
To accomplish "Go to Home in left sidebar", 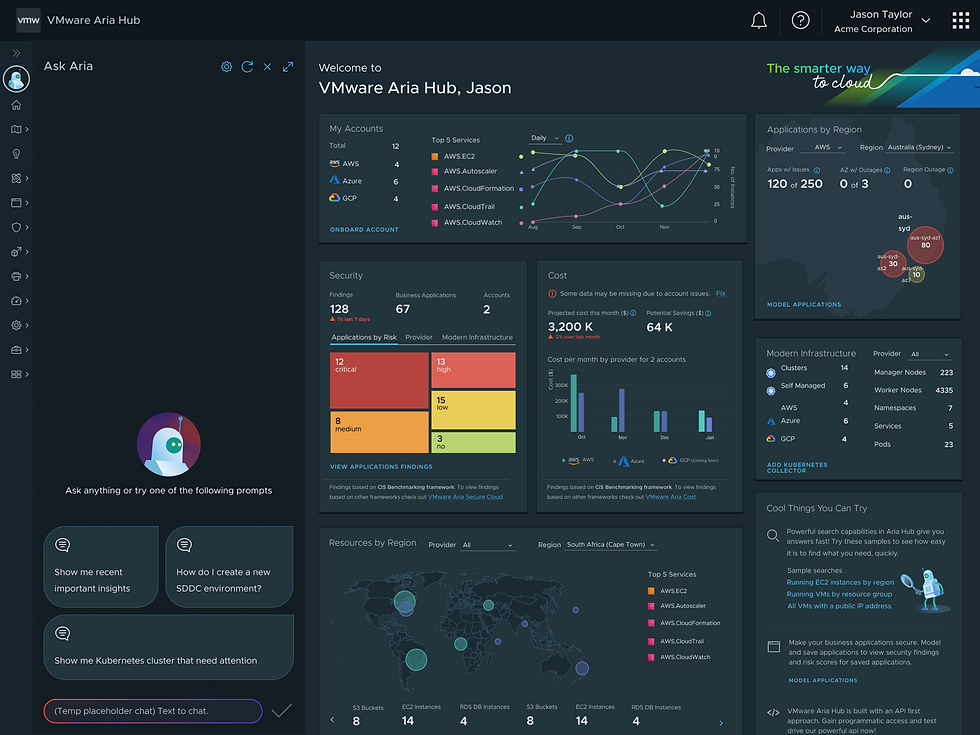I will (x=16, y=105).
